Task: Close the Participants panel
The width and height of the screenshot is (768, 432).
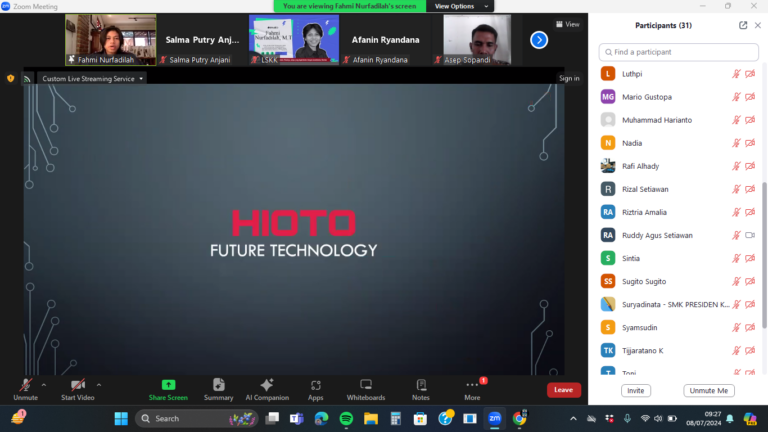Action: click(758, 25)
